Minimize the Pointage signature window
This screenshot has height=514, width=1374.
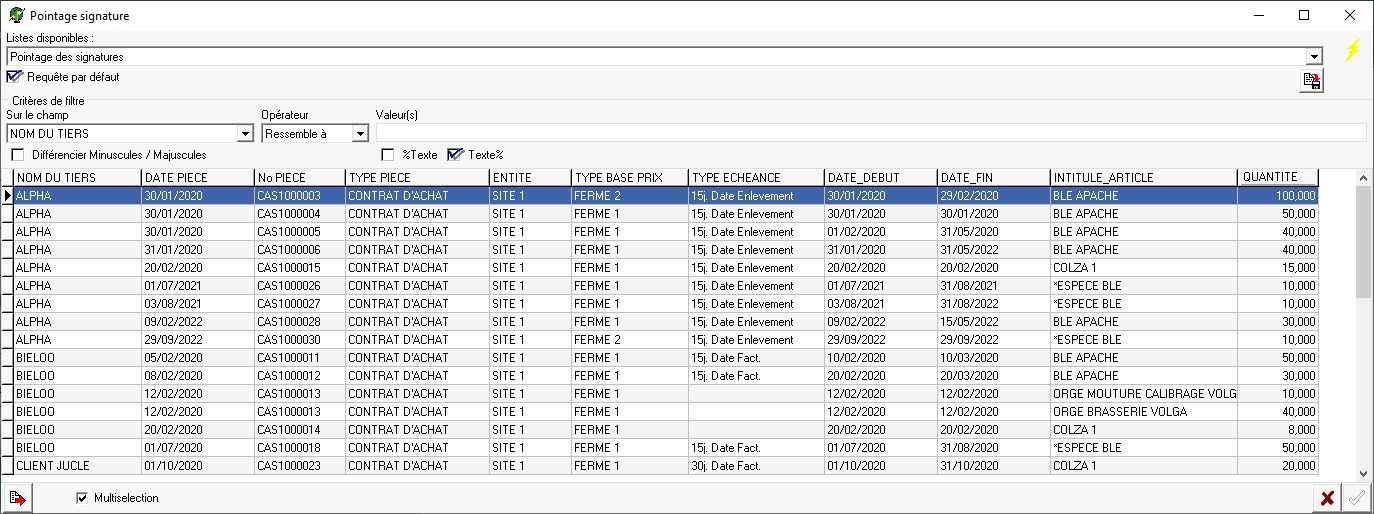click(1258, 15)
